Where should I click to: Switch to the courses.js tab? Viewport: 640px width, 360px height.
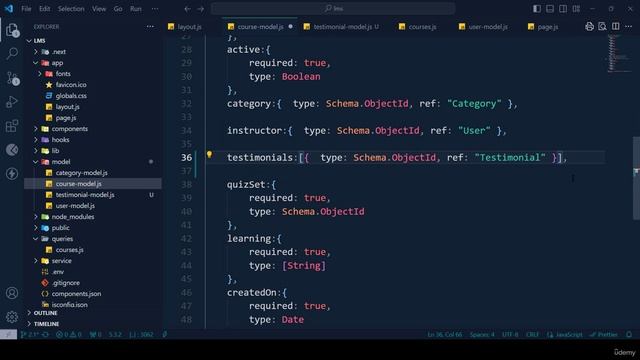coord(422,27)
